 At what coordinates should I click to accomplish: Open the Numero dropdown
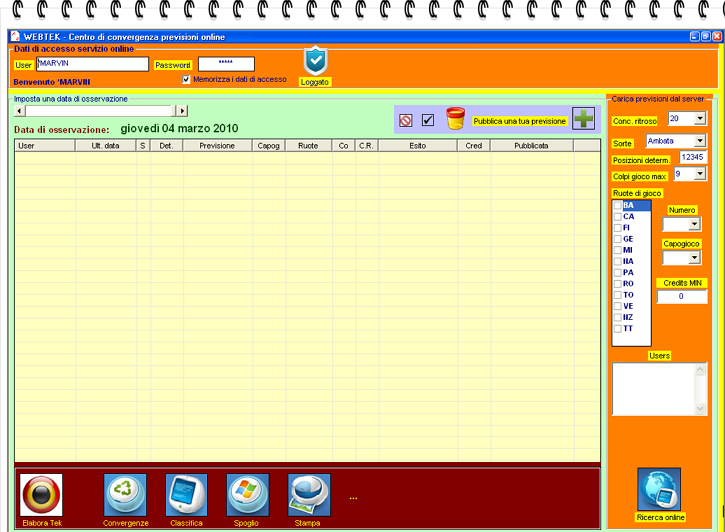click(694, 224)
